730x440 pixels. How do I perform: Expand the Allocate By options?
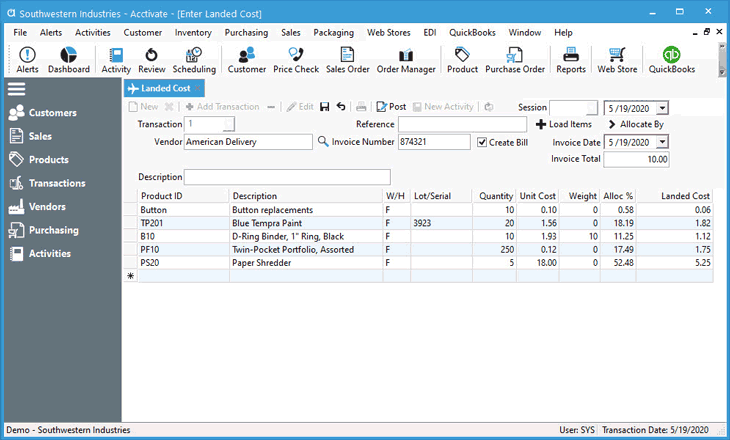pos(636,124)
